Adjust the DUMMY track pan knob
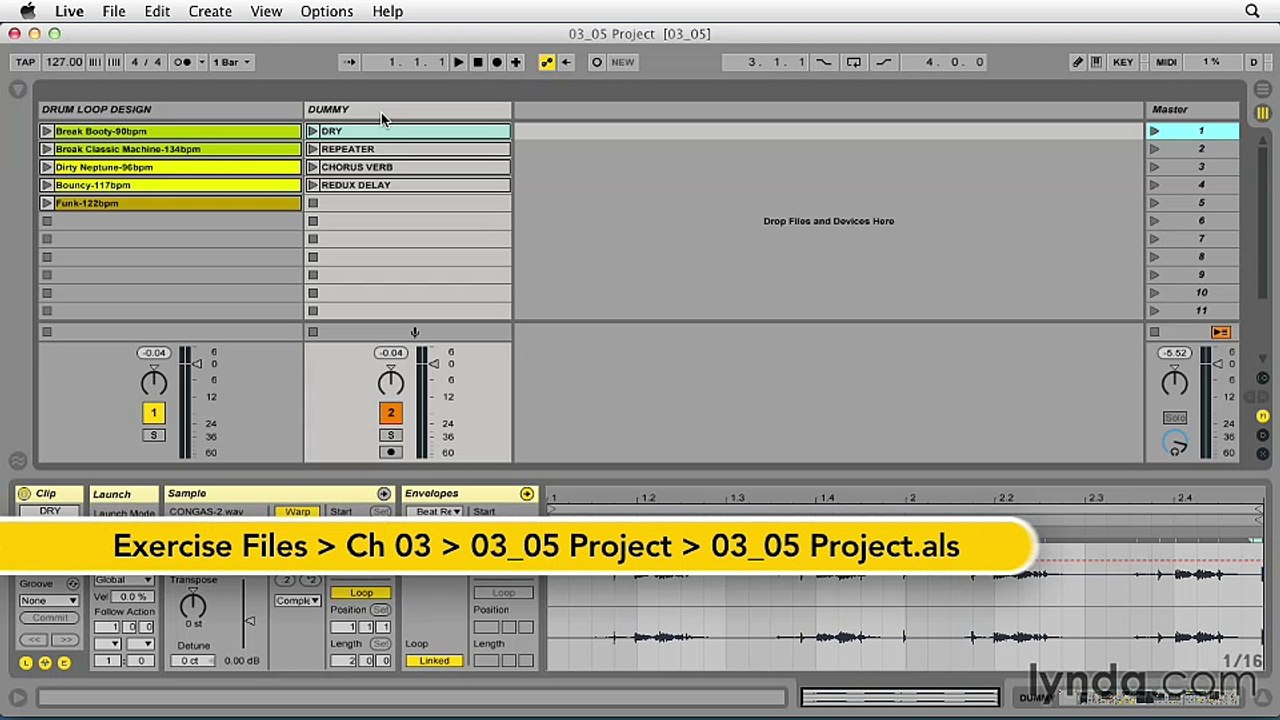 [x=391, y=382]
